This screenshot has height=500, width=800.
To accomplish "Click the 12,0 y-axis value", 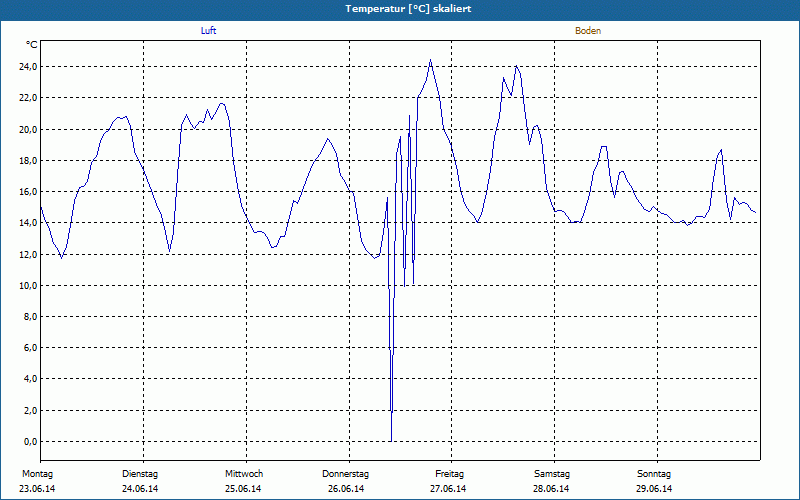I will pos(30,255).
